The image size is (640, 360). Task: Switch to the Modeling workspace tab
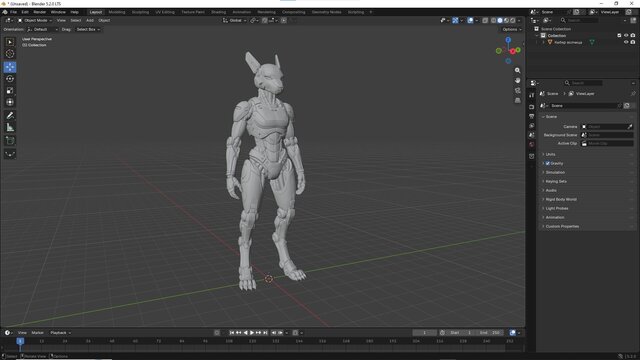pyautogui.click(x=117, y=12)
